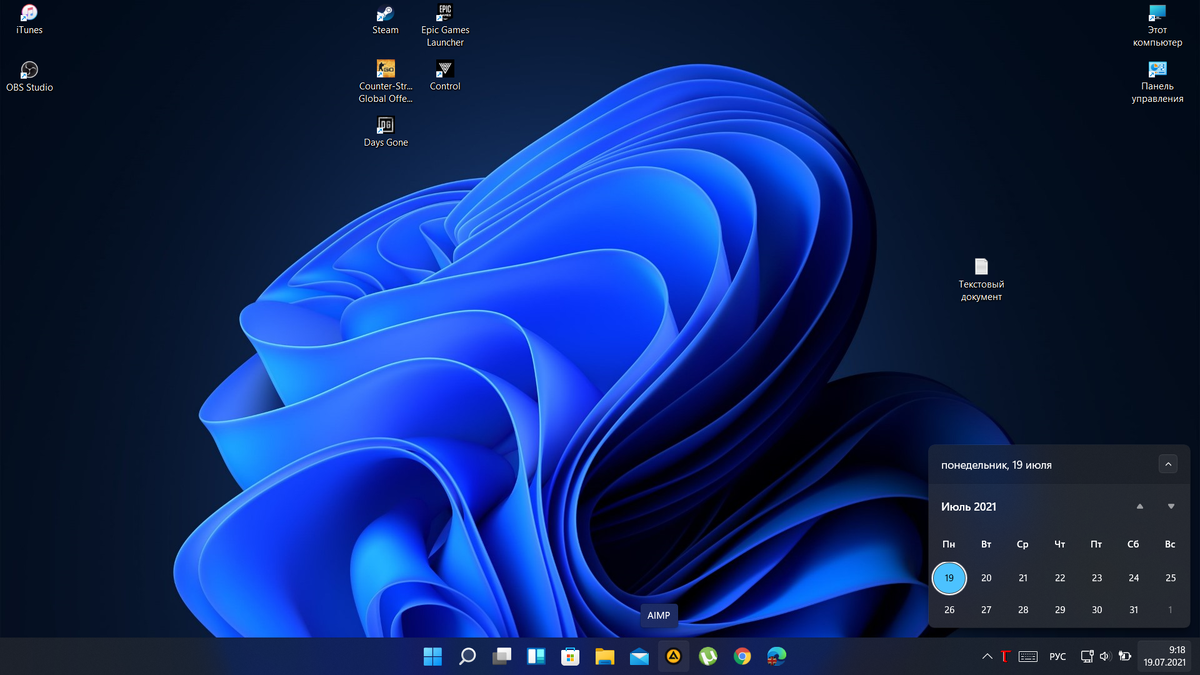Open the volume speaker tray icon
The image size is (1200, 675).
pyautogui.click(x=1105, y=657)
